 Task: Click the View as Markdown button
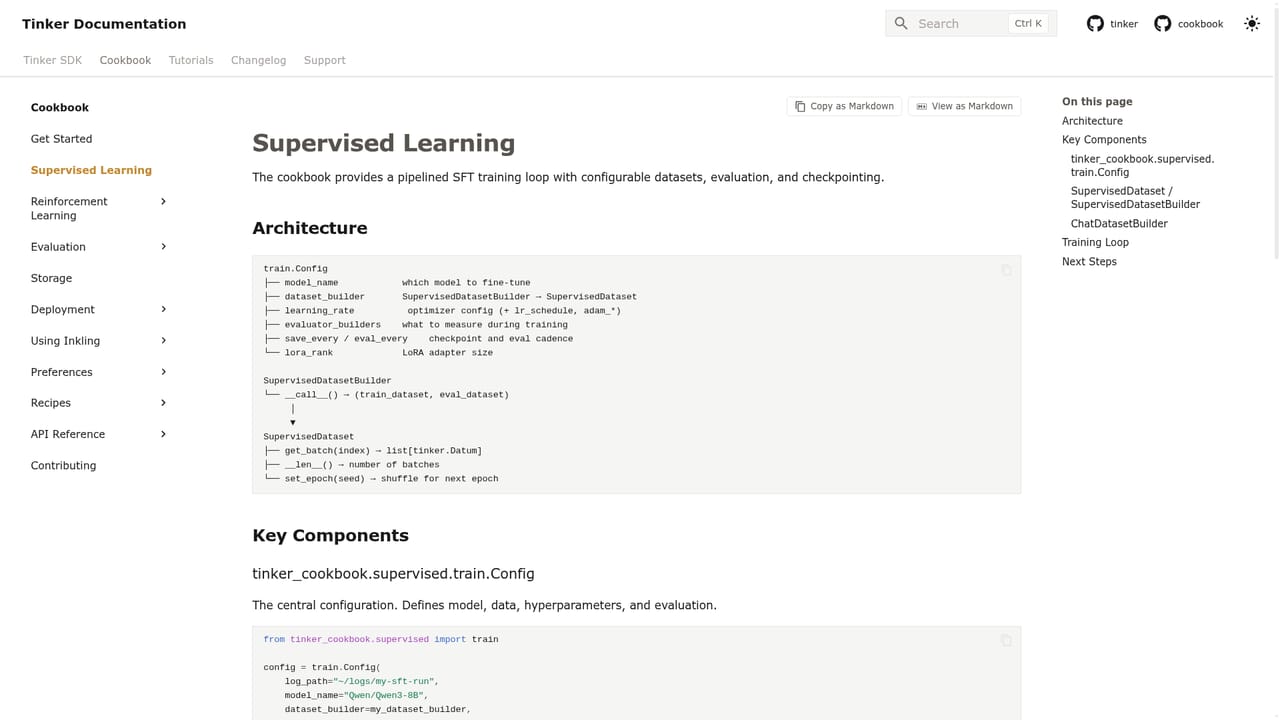[964, 106]
